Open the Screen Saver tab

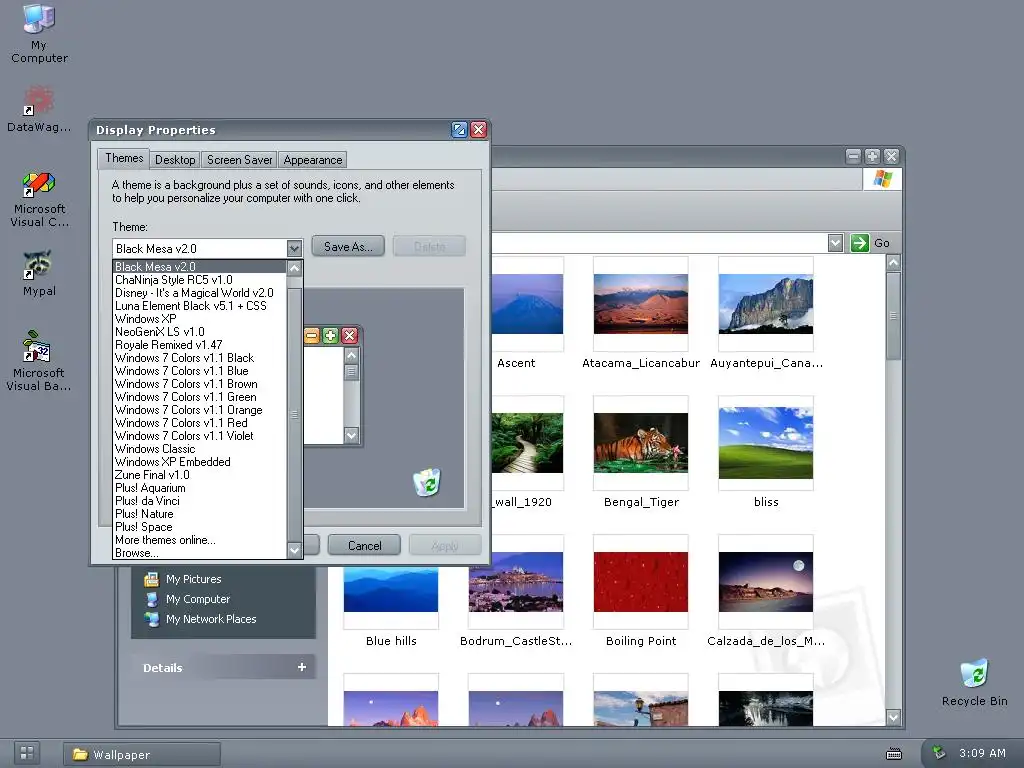[239, 160]
